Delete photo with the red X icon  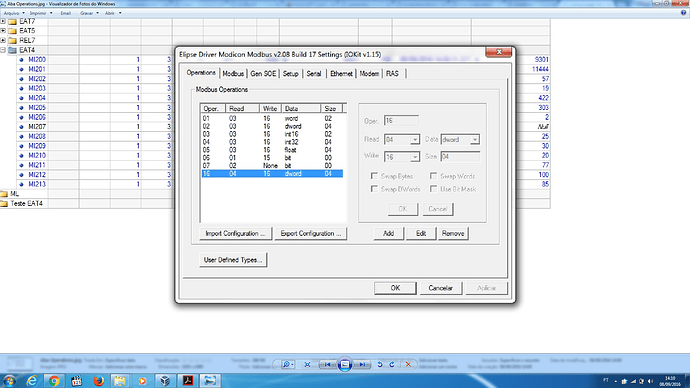coord(408,364)
